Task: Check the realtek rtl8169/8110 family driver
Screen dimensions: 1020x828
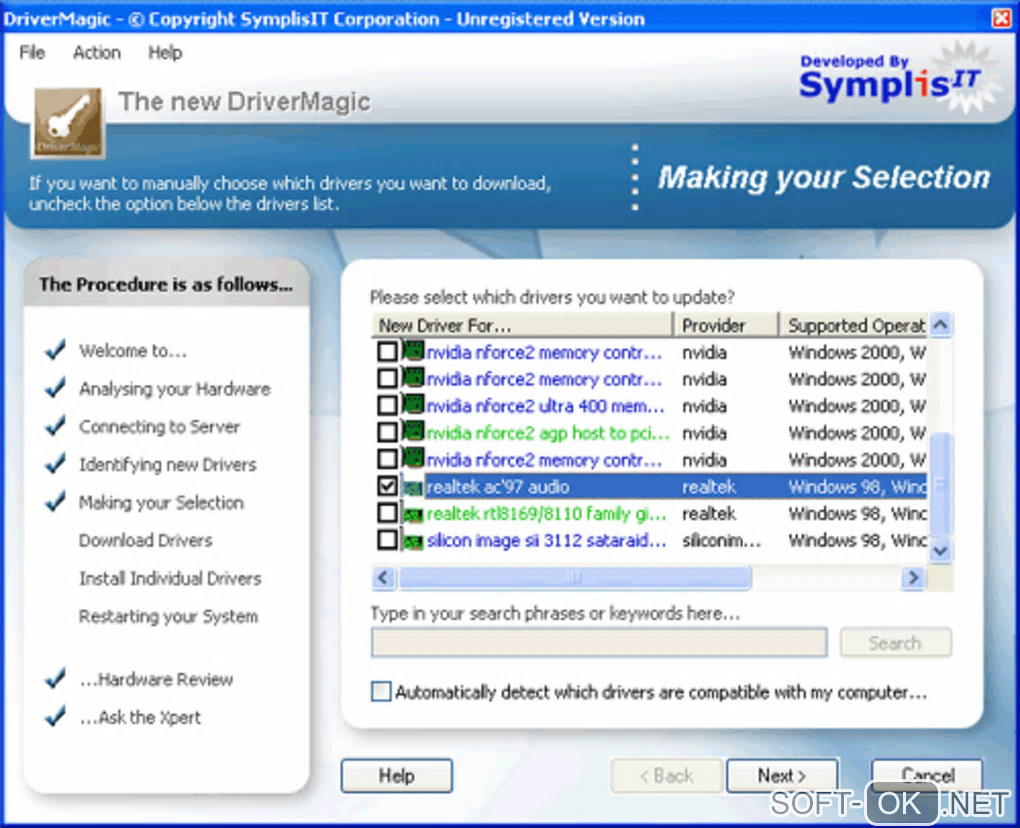Action: [387, 513]
